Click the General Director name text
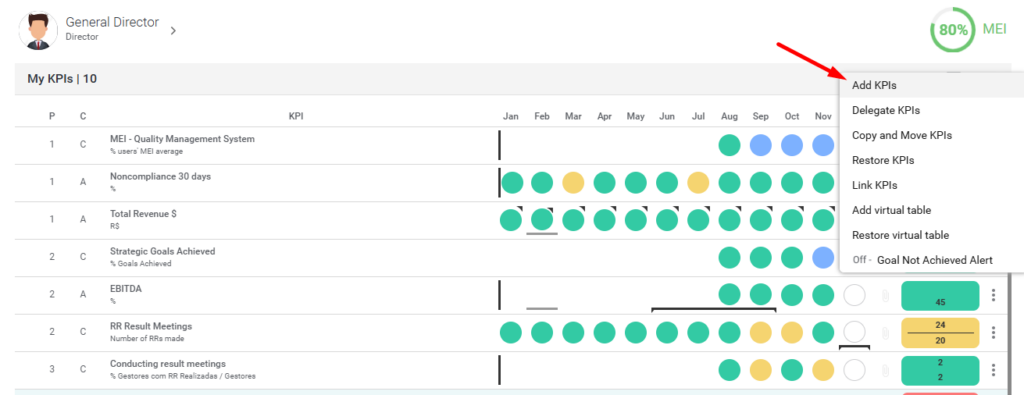The height and width of the screenshot is (395, 1024). pos(112,22)
